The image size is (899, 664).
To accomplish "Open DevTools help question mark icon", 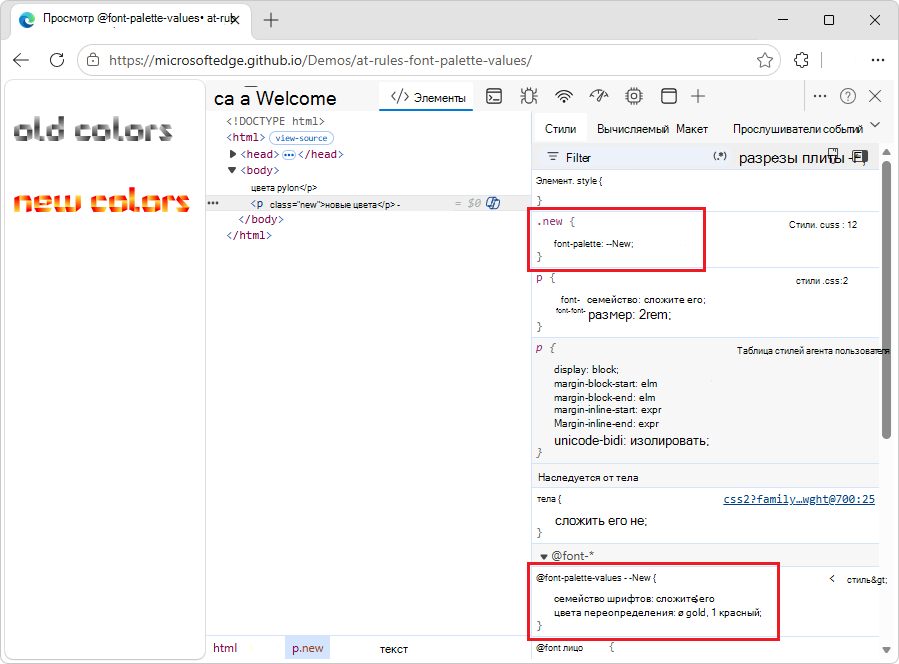I will (847, 96).
